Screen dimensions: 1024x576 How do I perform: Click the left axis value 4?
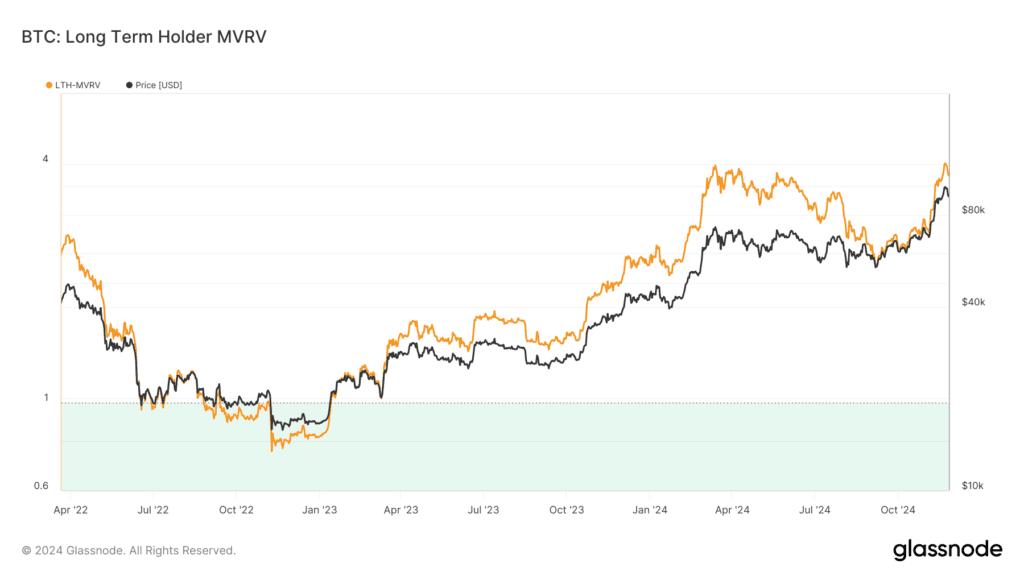coord(45,160)
